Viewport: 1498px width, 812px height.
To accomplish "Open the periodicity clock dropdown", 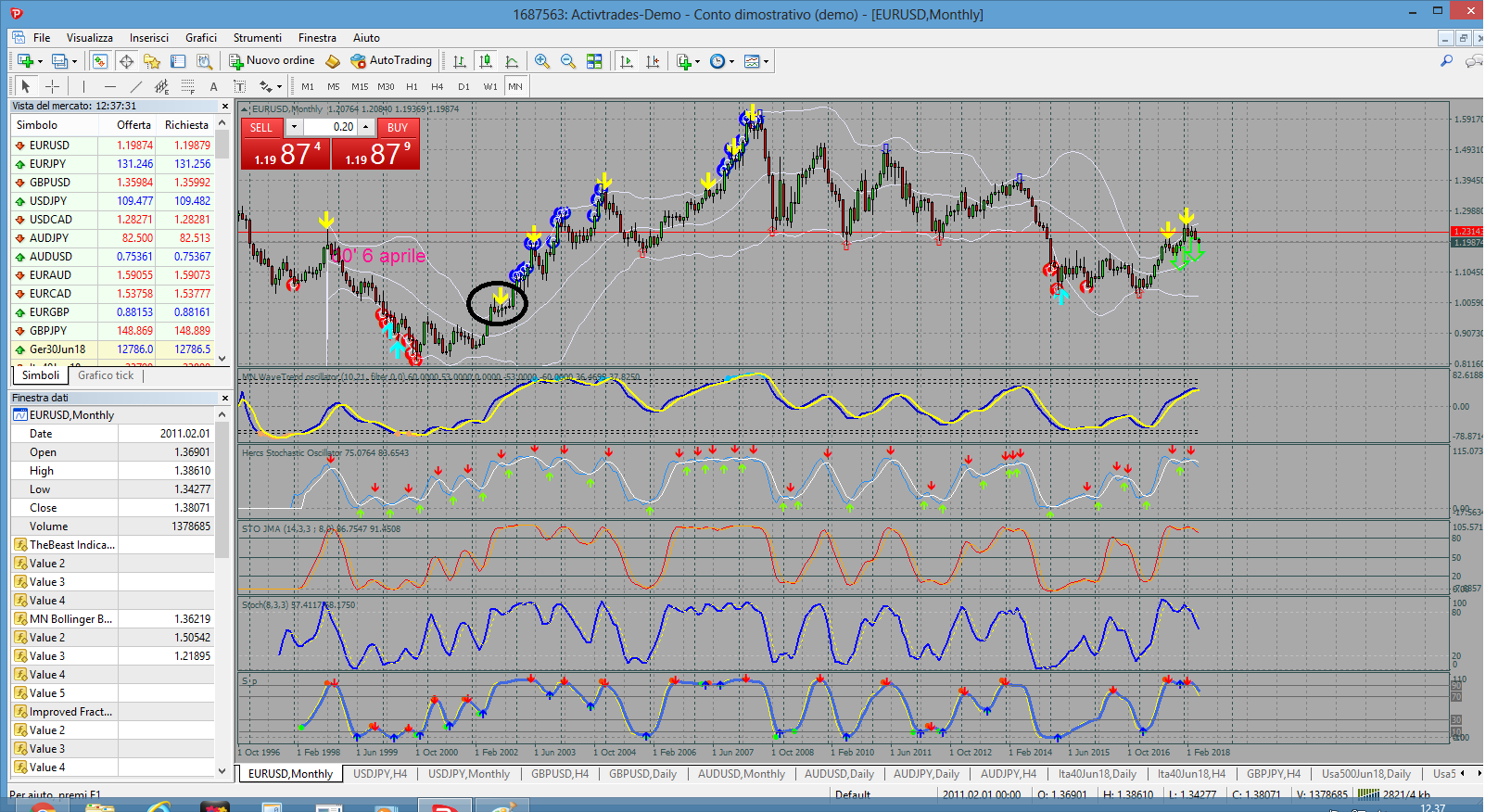I will (717, 61).
